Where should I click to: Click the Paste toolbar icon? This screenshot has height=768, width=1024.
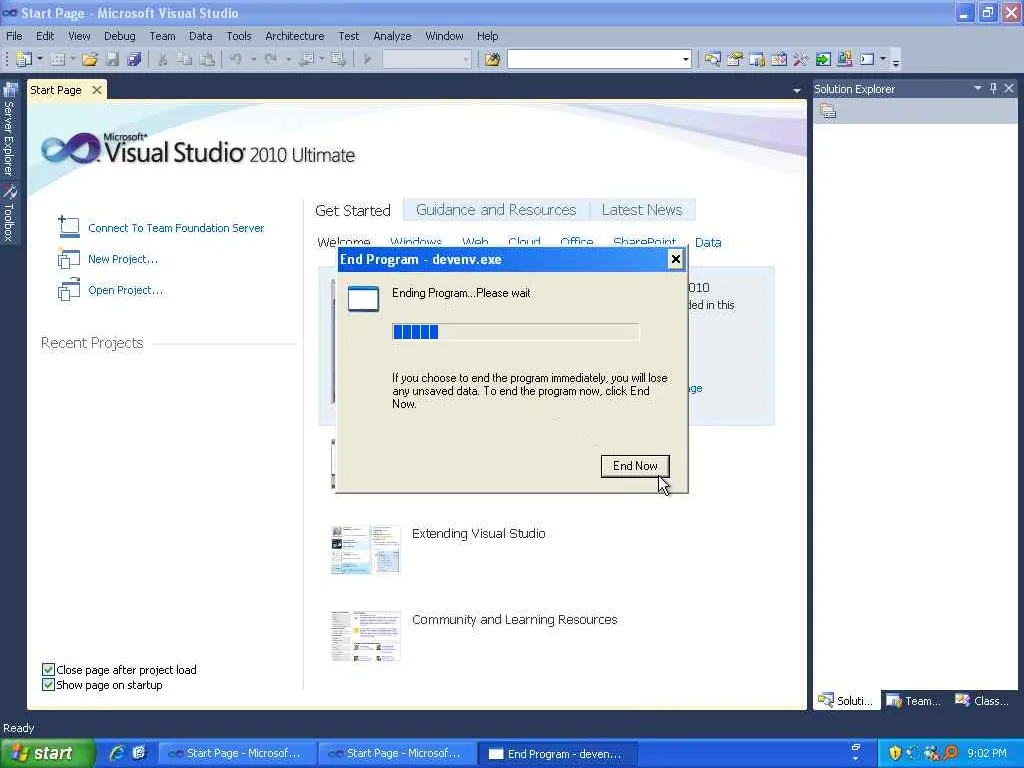pyautogui.click(x=207, y=59)
